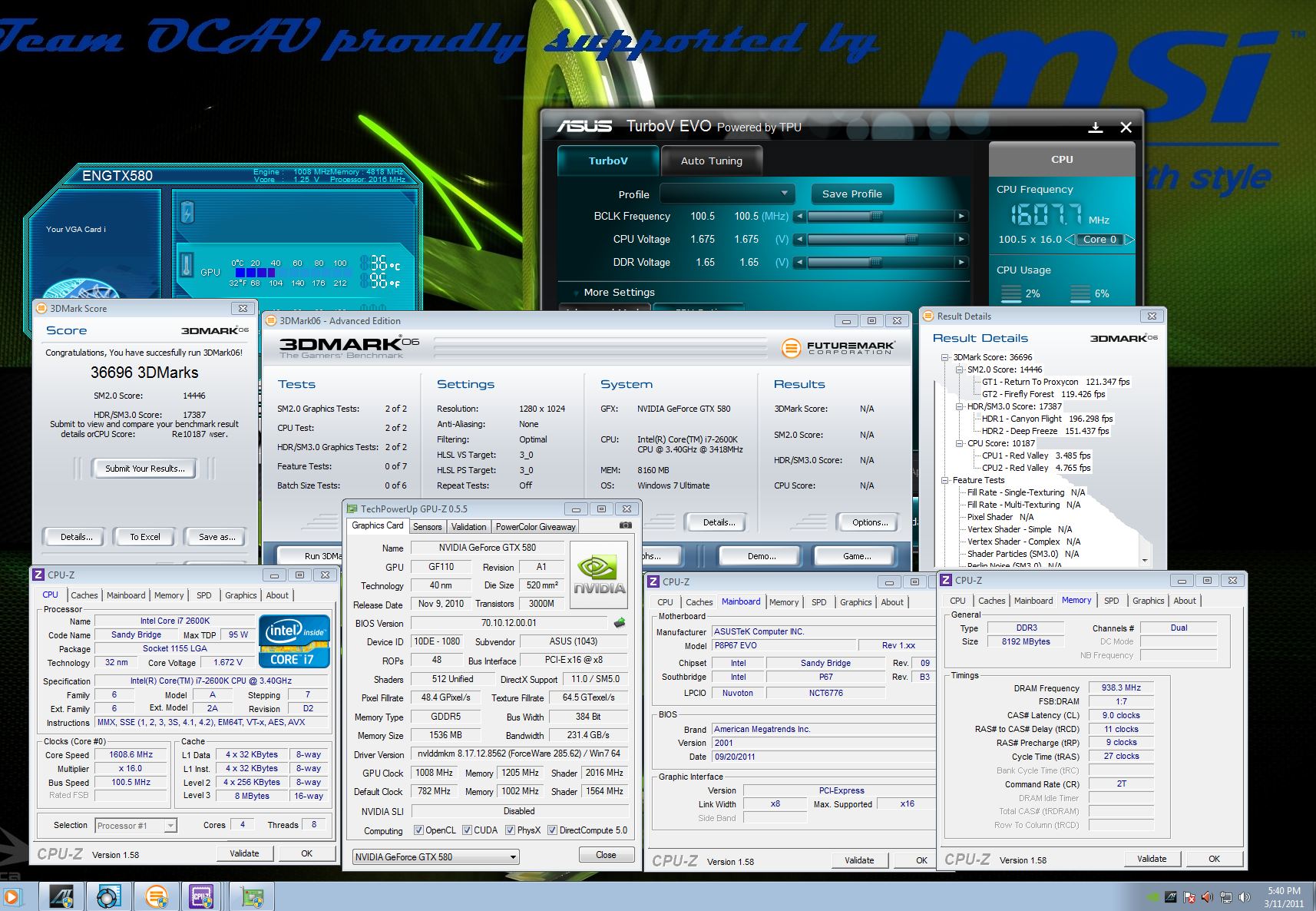Click CPU Voltage slider handle
1316x911 pixels.
(x=911, y=240)
